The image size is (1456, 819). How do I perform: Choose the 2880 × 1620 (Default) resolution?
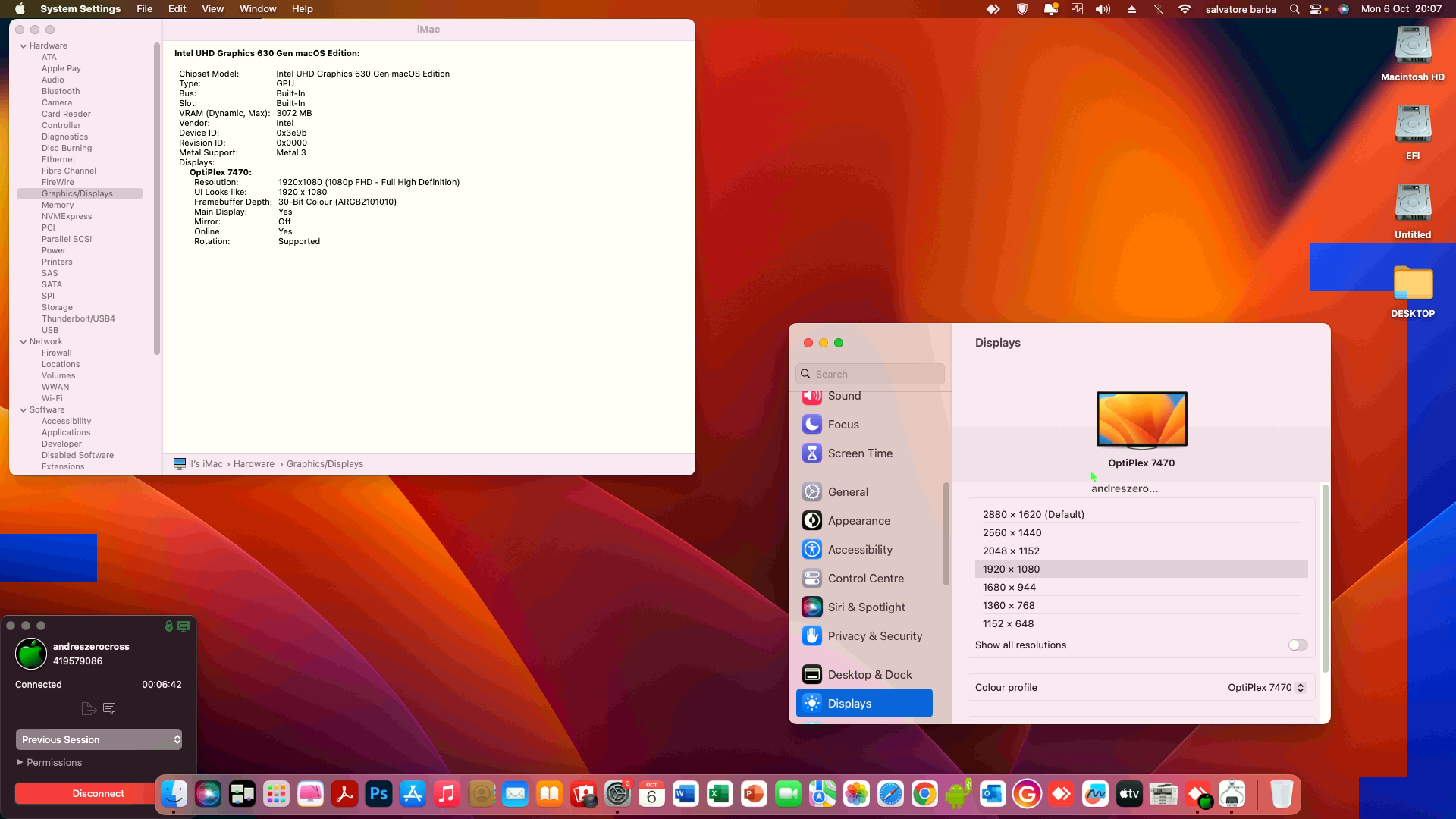(x=1141, y=515)
